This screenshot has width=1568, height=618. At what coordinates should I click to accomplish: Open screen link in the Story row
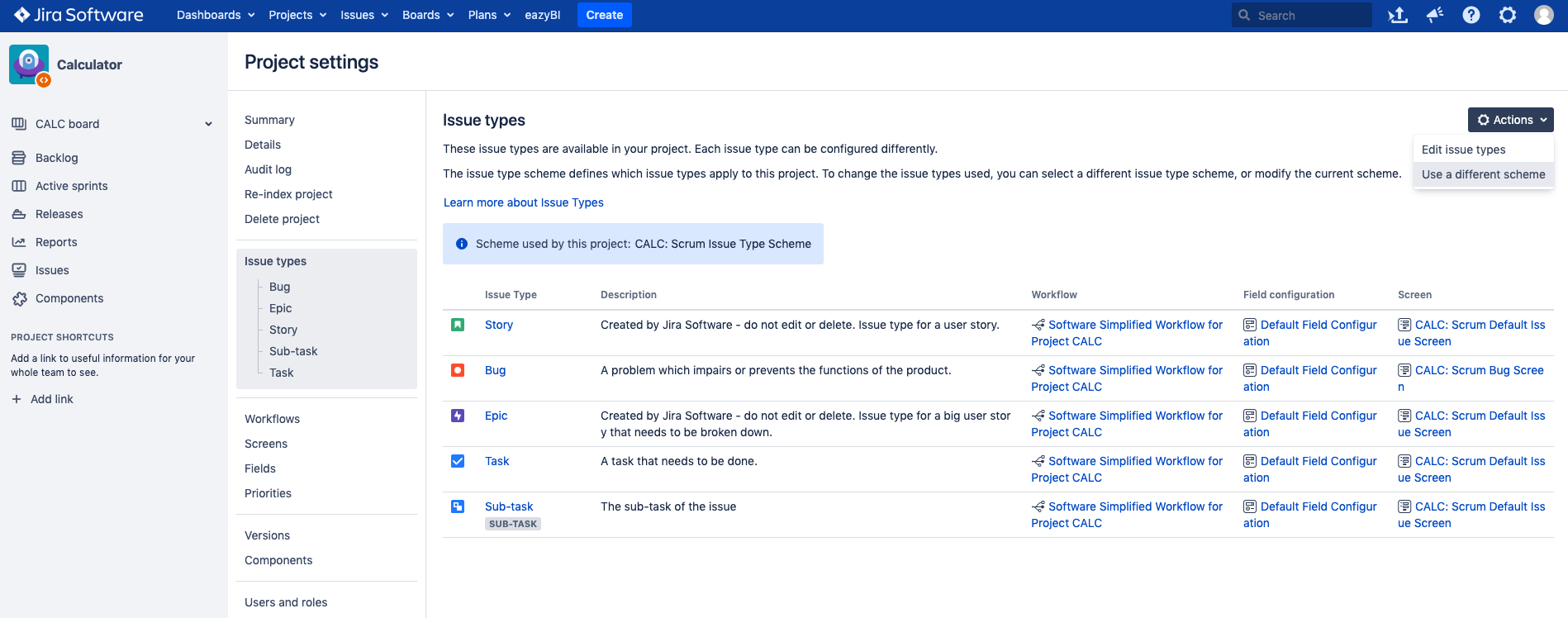coord(1471,333)
